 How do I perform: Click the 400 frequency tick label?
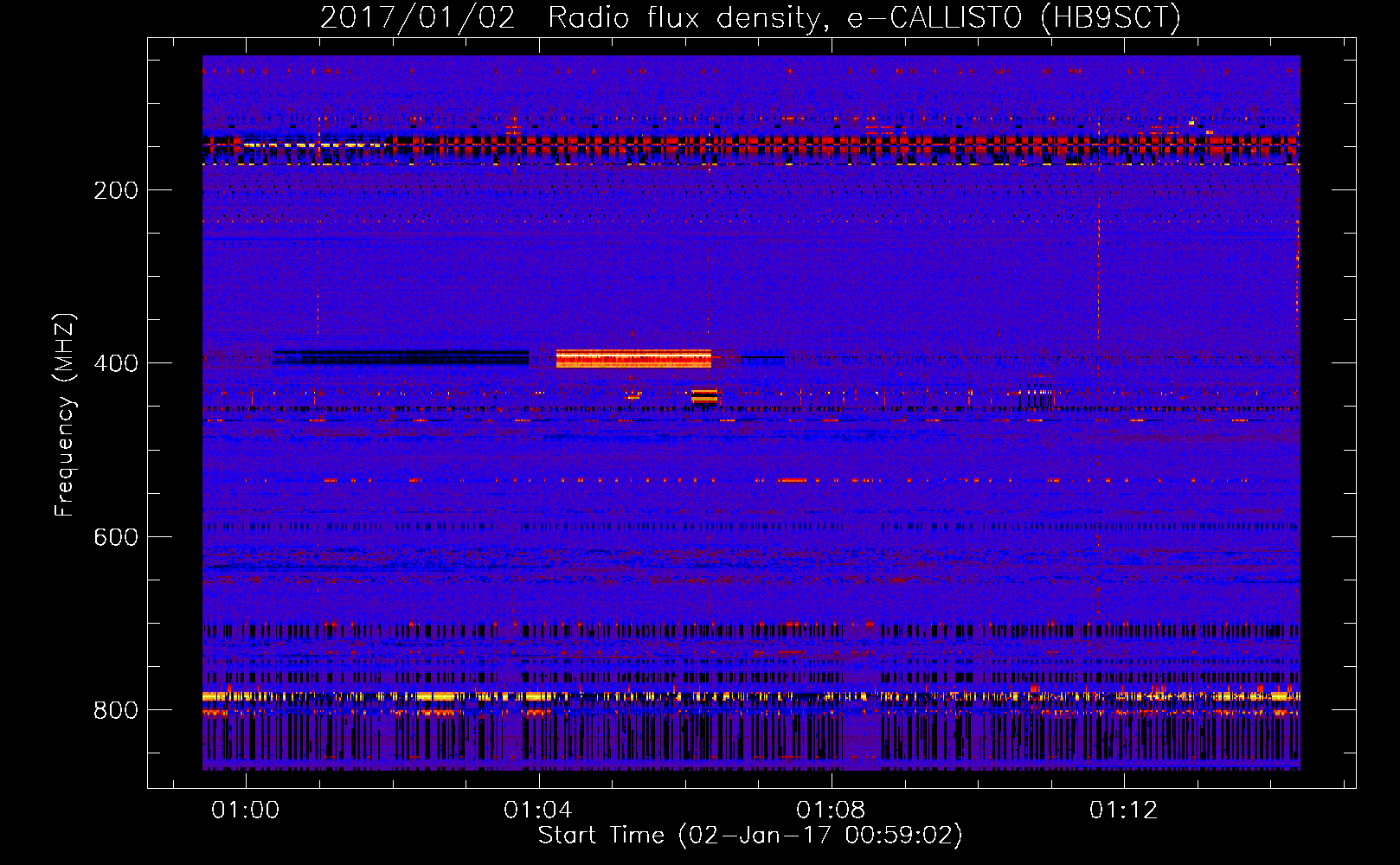click(116, 363)
